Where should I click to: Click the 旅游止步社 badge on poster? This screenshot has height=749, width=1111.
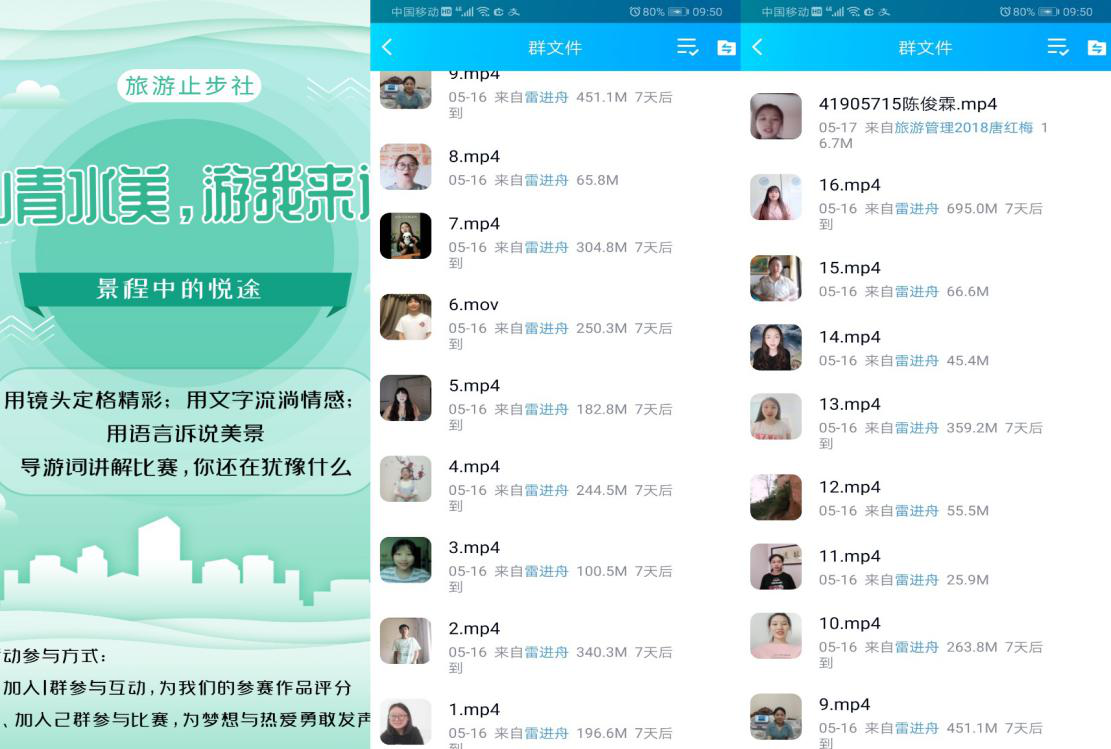coord(189,86)
